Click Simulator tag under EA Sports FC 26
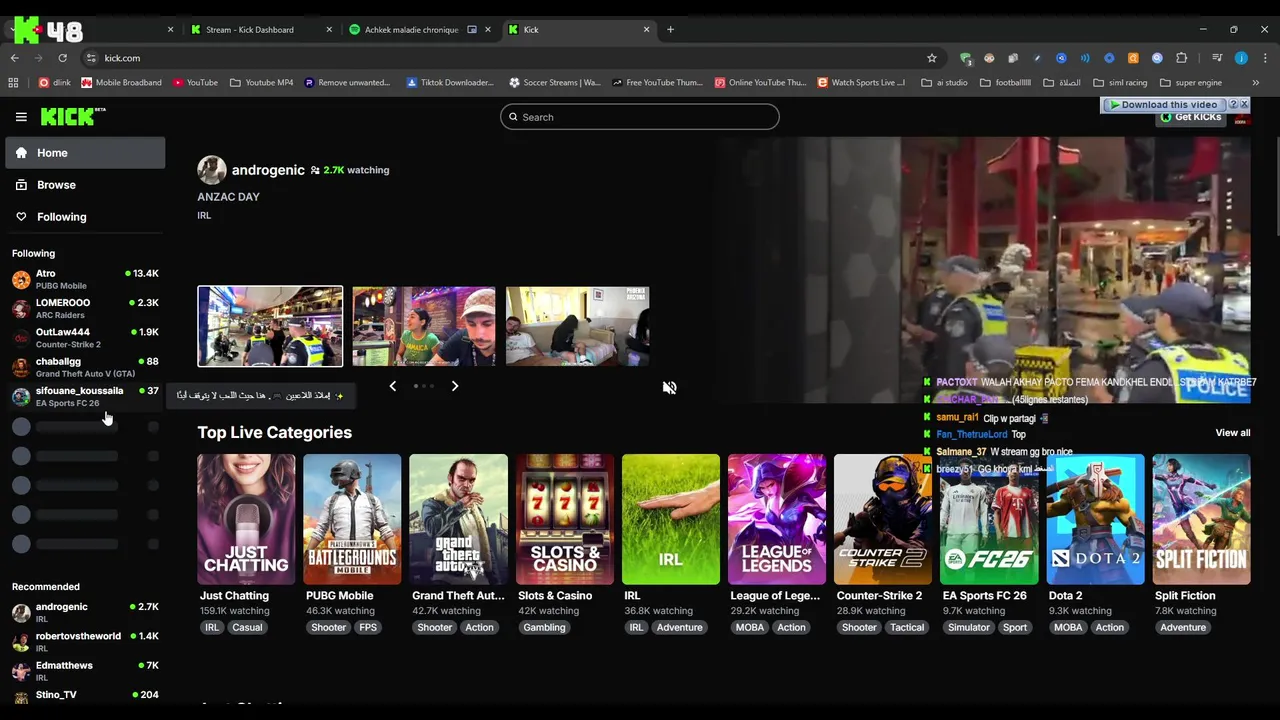 (968, 628)
